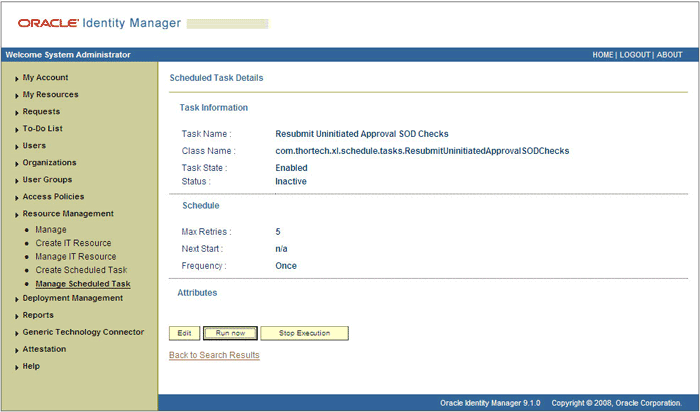700x412 pixels.
Task: Expand the Users arrow
Action: click(x=17, y=146)
